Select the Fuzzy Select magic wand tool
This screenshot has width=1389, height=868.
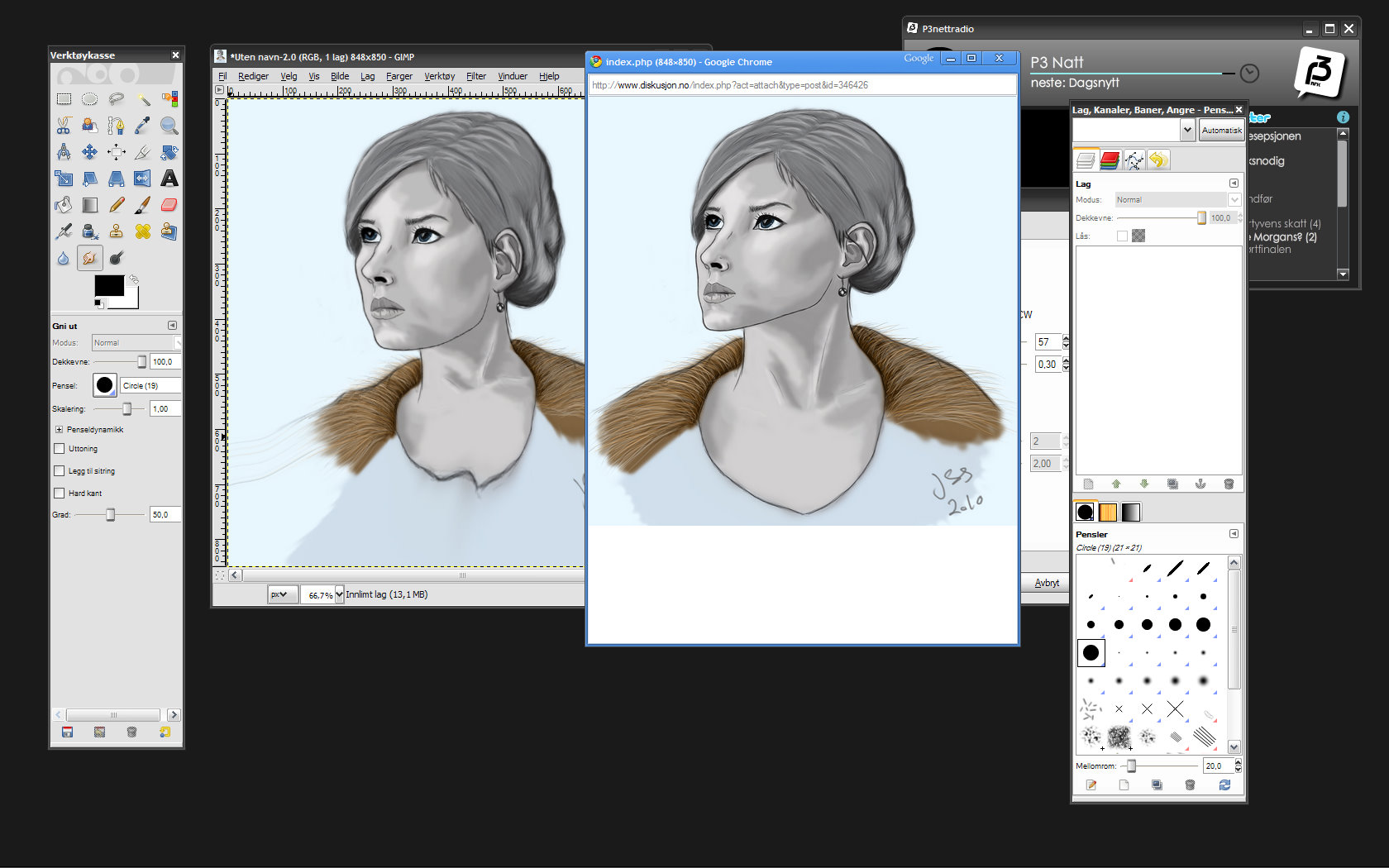[x=142, y=99]
